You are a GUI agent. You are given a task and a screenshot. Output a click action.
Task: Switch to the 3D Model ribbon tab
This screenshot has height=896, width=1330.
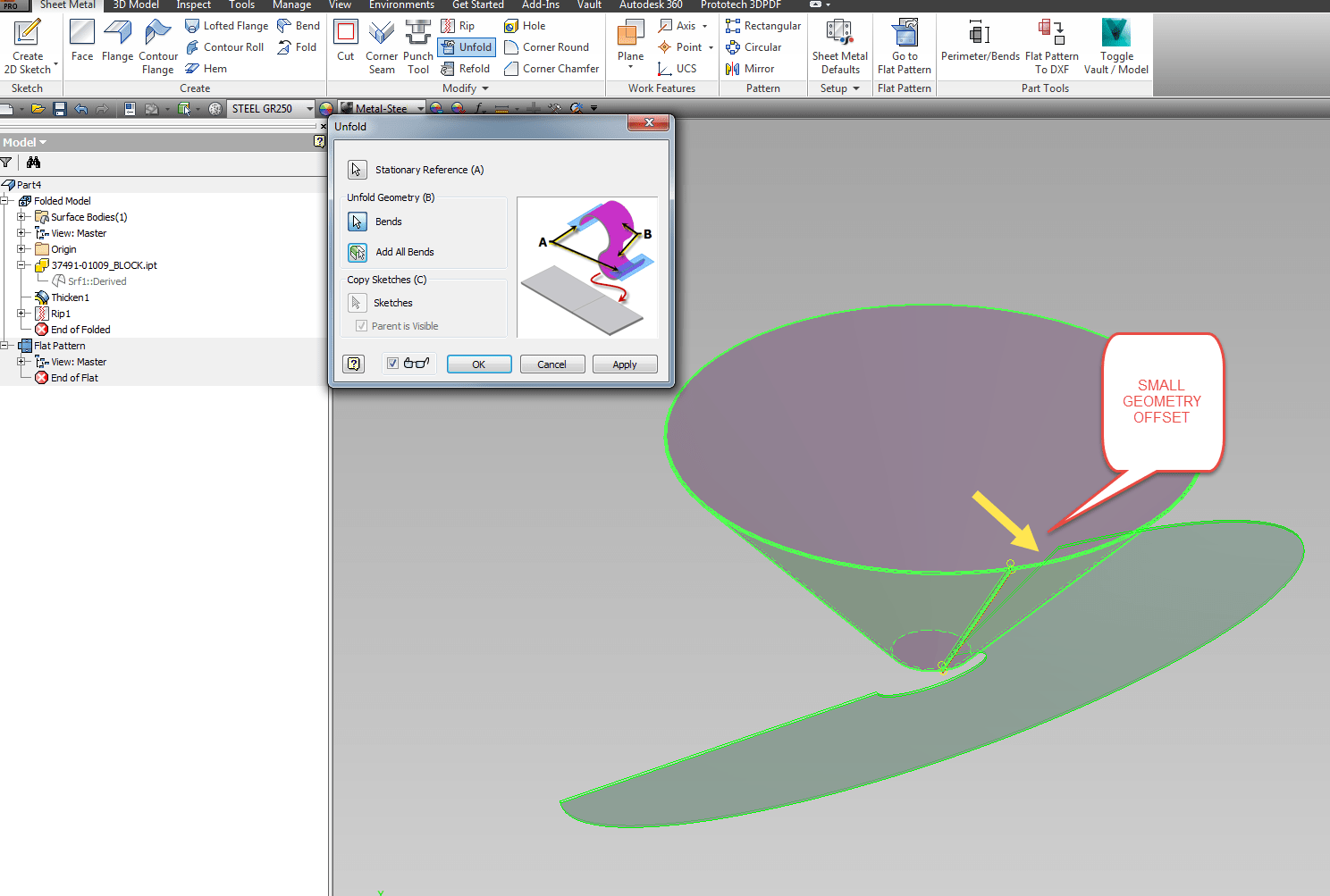[x=135, y=5]
